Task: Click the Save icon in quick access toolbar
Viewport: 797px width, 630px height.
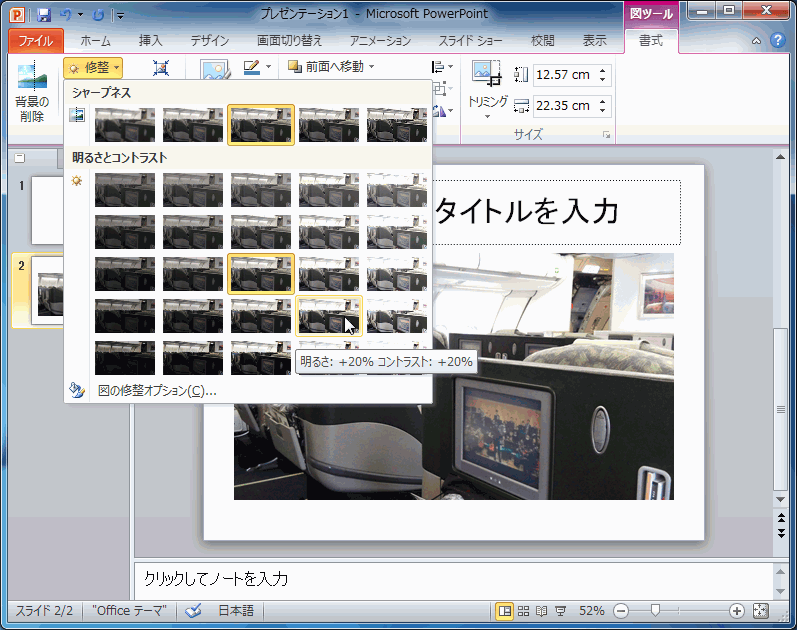Action: click(44, 15)
